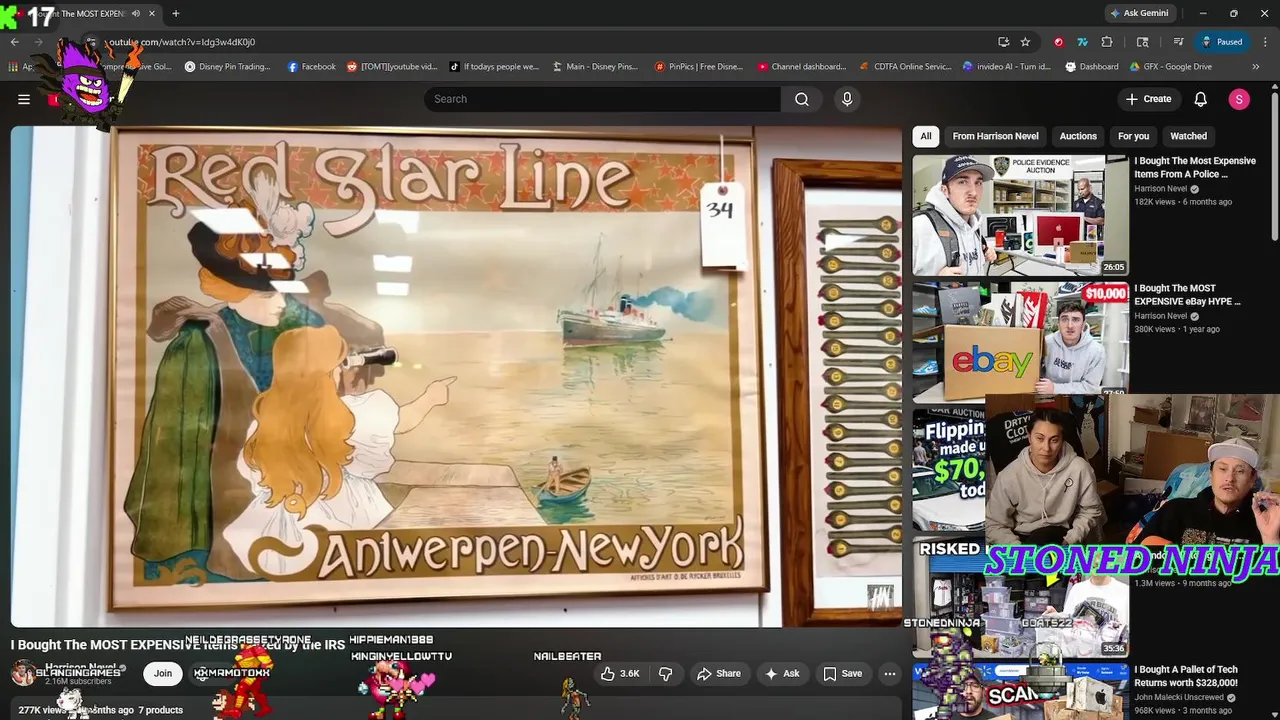Viewport: 1280px width, 720px height.
Task: Close the YouTube browser tab
Action: pyautogui.click(x=153, y=14)
